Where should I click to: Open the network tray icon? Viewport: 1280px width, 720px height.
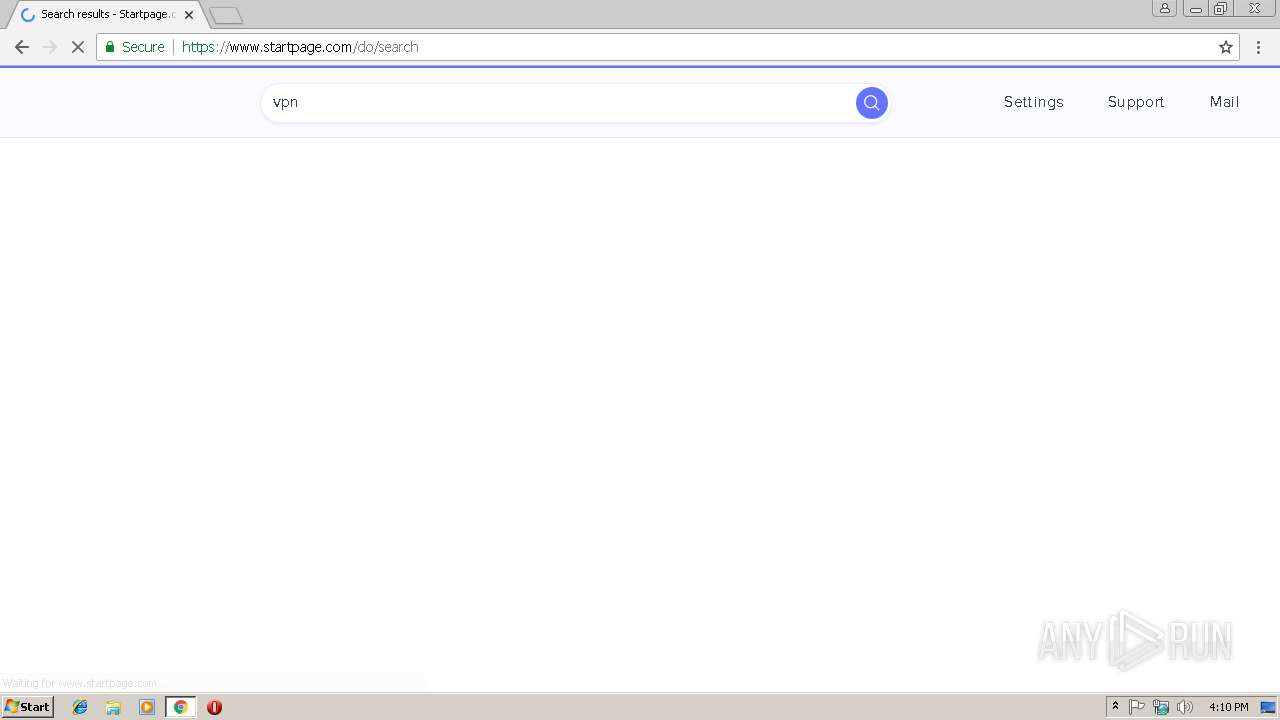pos(1161,707)
